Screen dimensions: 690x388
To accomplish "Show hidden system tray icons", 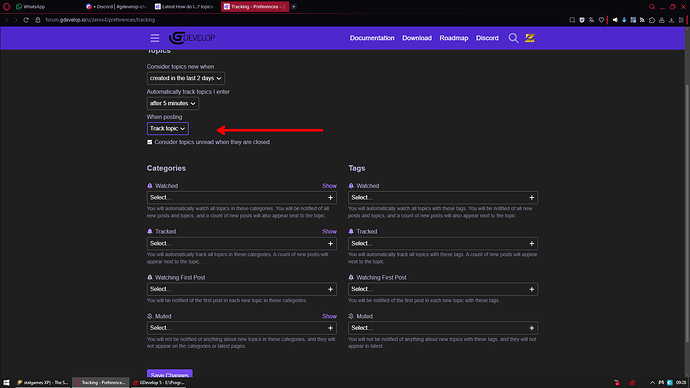I will pos(652,383).
